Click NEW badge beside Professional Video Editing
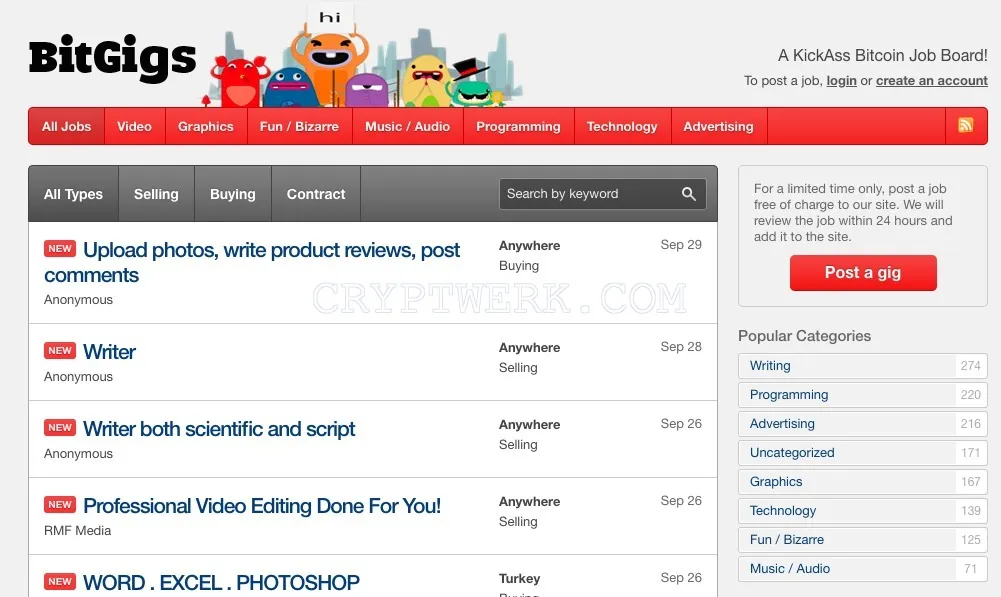1001x597 pixels. coord(60,504)
